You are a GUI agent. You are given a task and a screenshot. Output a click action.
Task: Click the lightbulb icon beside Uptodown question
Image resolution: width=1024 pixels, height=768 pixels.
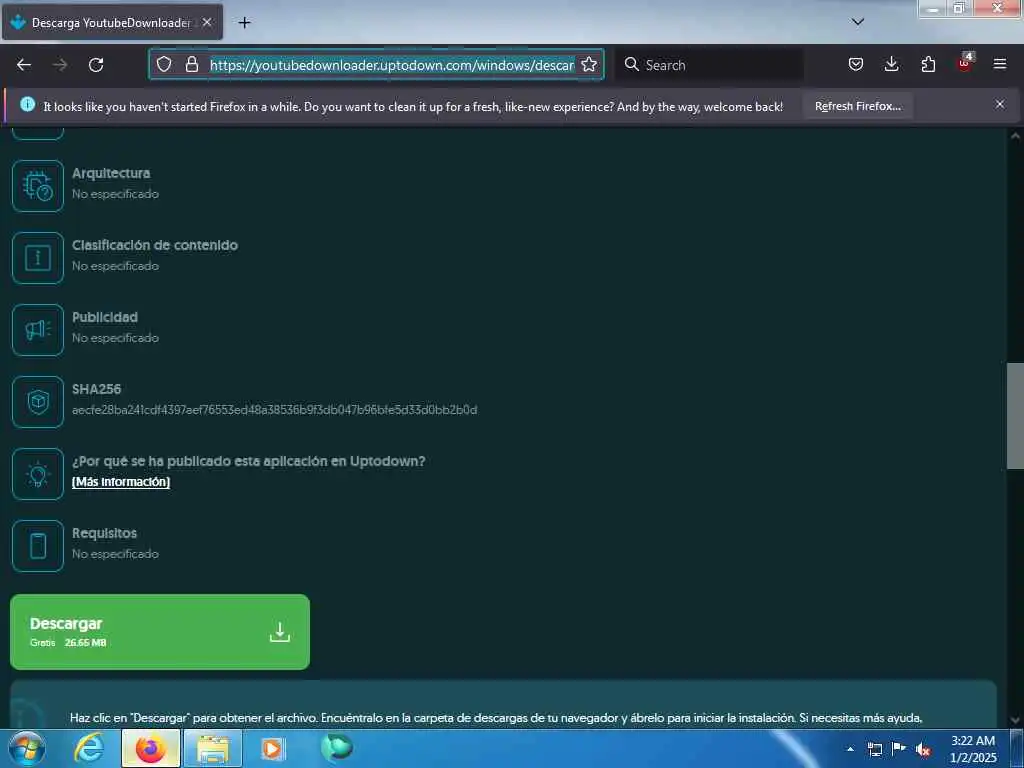(38, 474)
